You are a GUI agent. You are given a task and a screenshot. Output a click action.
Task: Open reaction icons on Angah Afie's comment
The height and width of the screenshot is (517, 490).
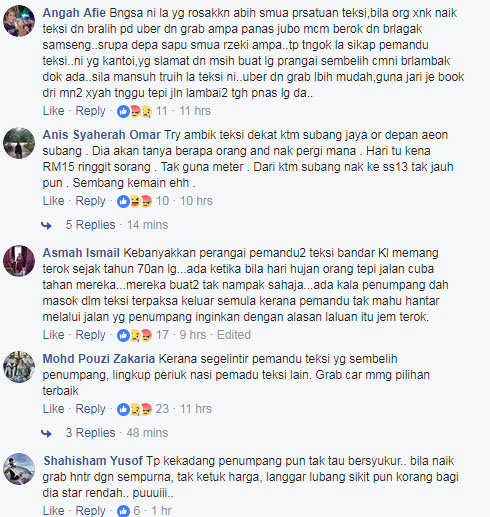134,111
